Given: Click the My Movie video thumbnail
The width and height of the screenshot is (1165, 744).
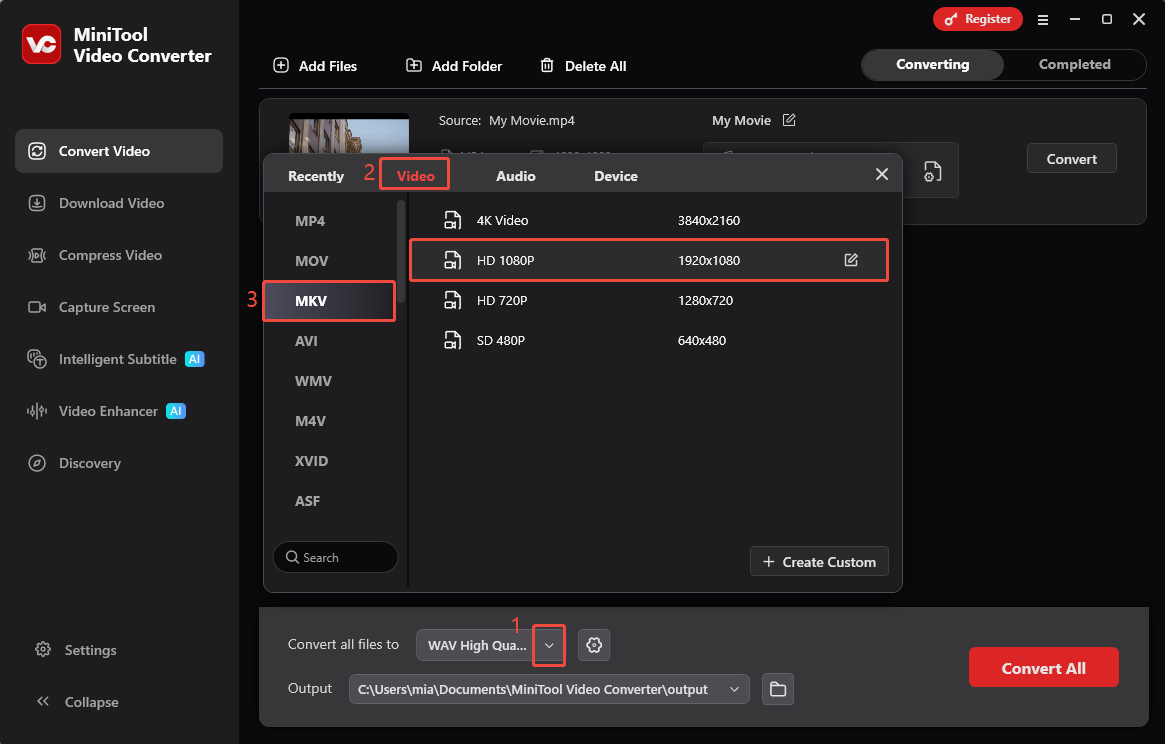Looking at the screenshot, I should coord(348,135).
